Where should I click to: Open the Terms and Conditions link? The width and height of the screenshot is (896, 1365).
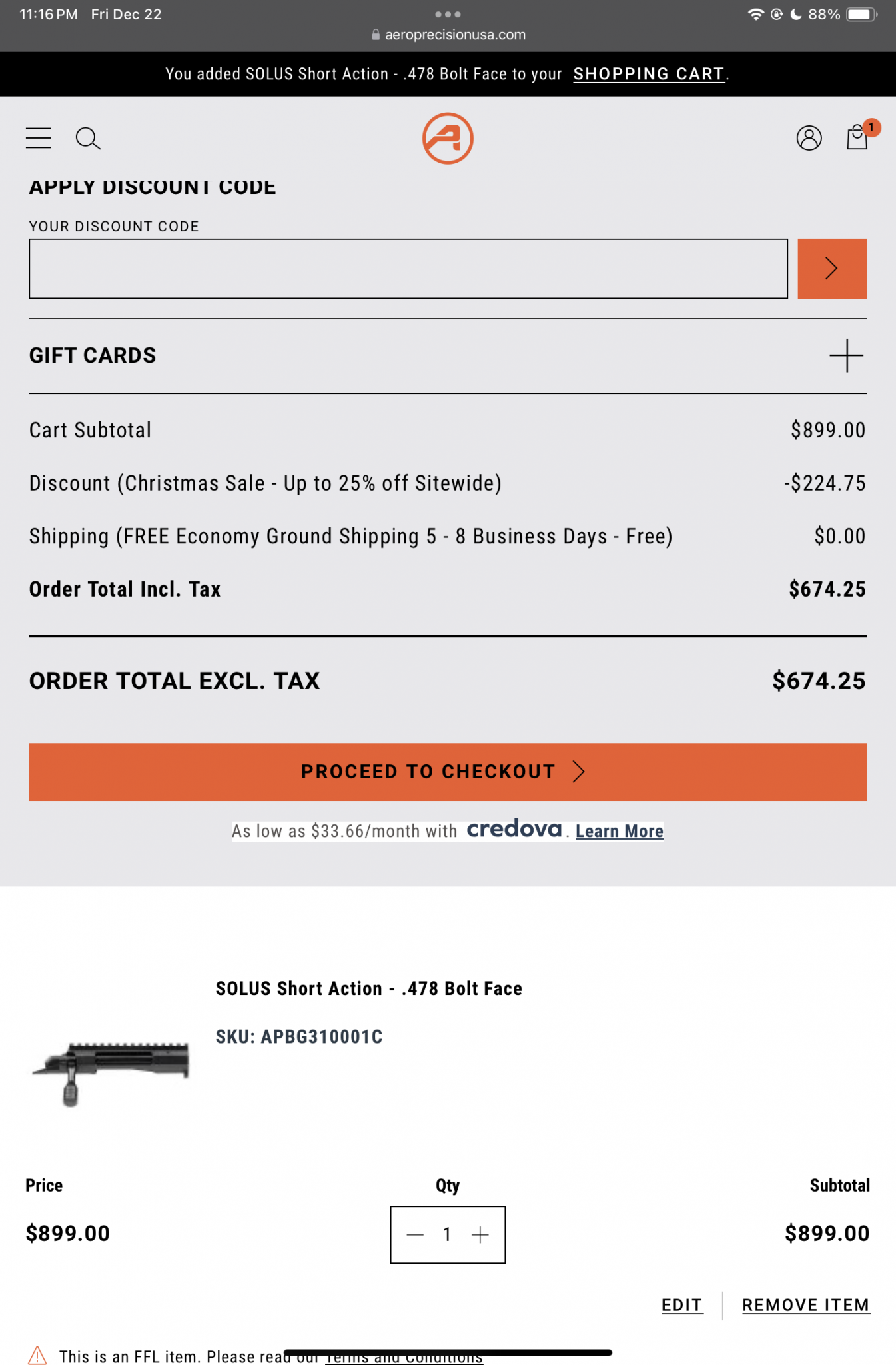pyautogui.click(x=404, y=1358)
